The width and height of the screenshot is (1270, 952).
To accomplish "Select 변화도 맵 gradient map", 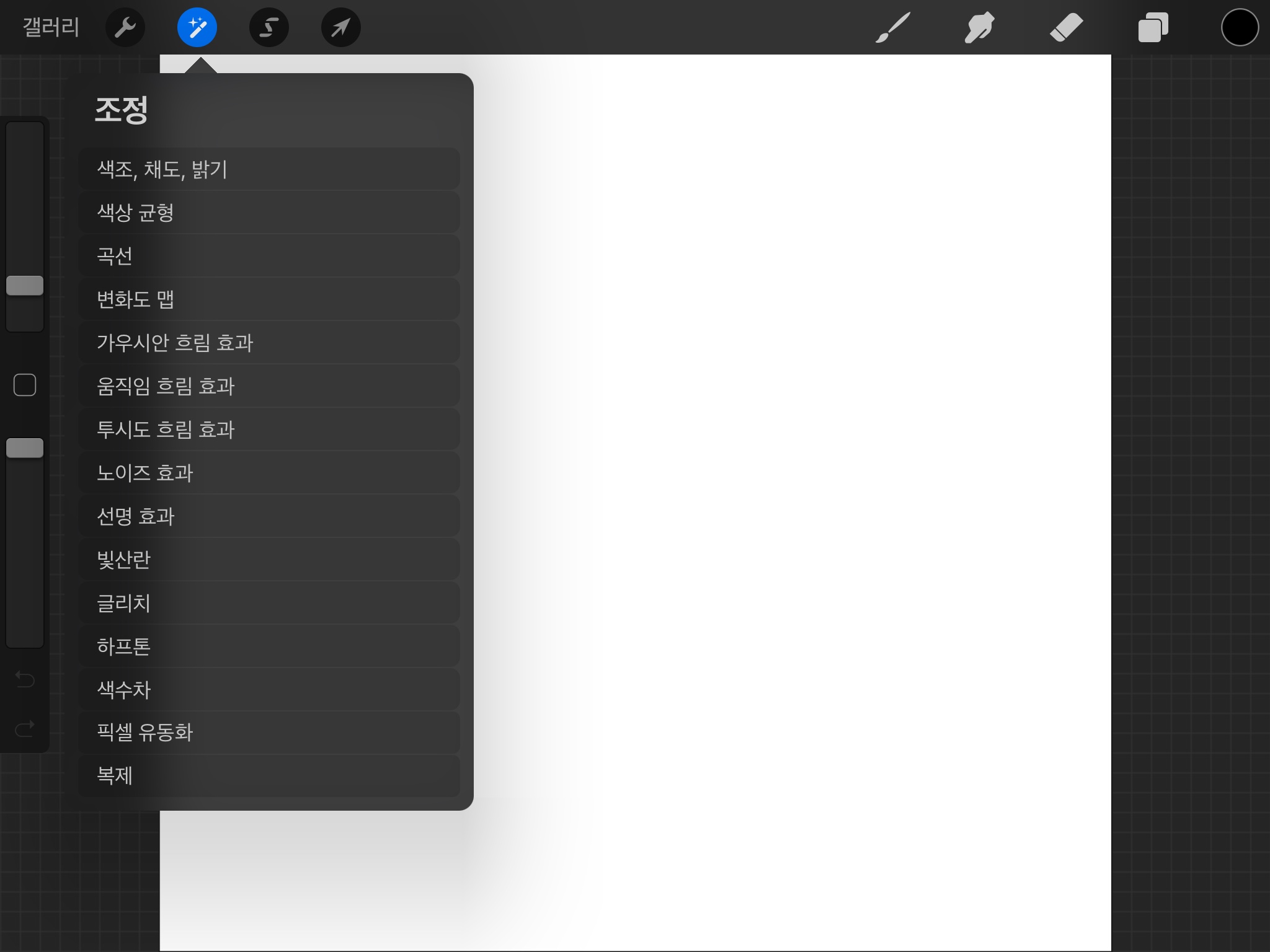I will (x=269, y=299).
